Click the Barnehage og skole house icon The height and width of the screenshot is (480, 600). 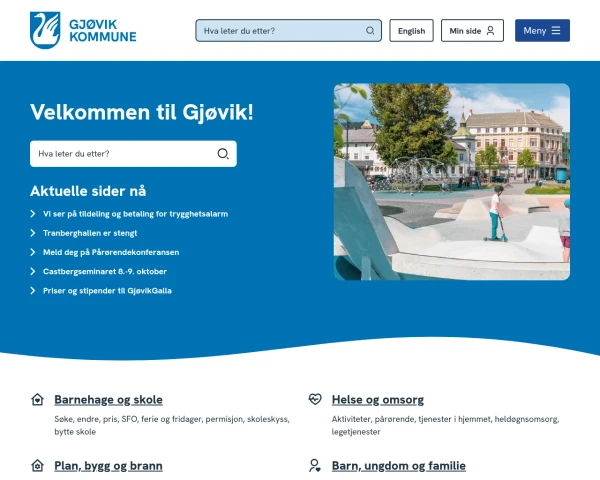pyautogui.click(x=38, y=399)
